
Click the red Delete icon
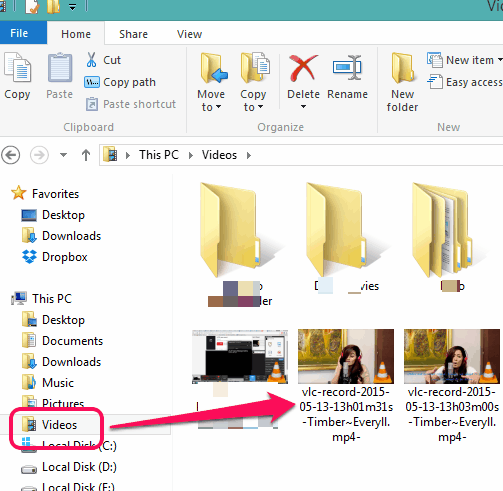303,68
